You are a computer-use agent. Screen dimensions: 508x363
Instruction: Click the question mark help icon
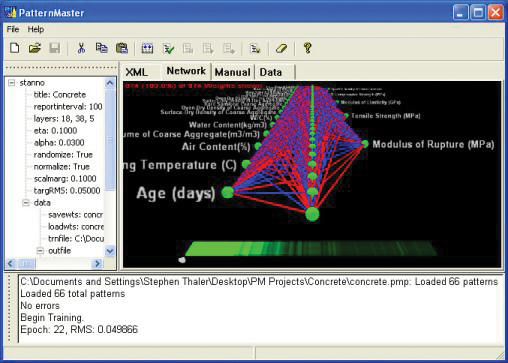(307, 48)
